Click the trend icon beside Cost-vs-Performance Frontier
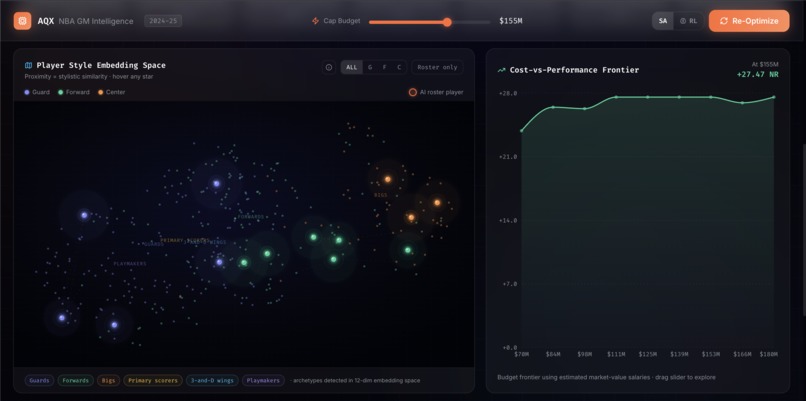 (501, 70)
